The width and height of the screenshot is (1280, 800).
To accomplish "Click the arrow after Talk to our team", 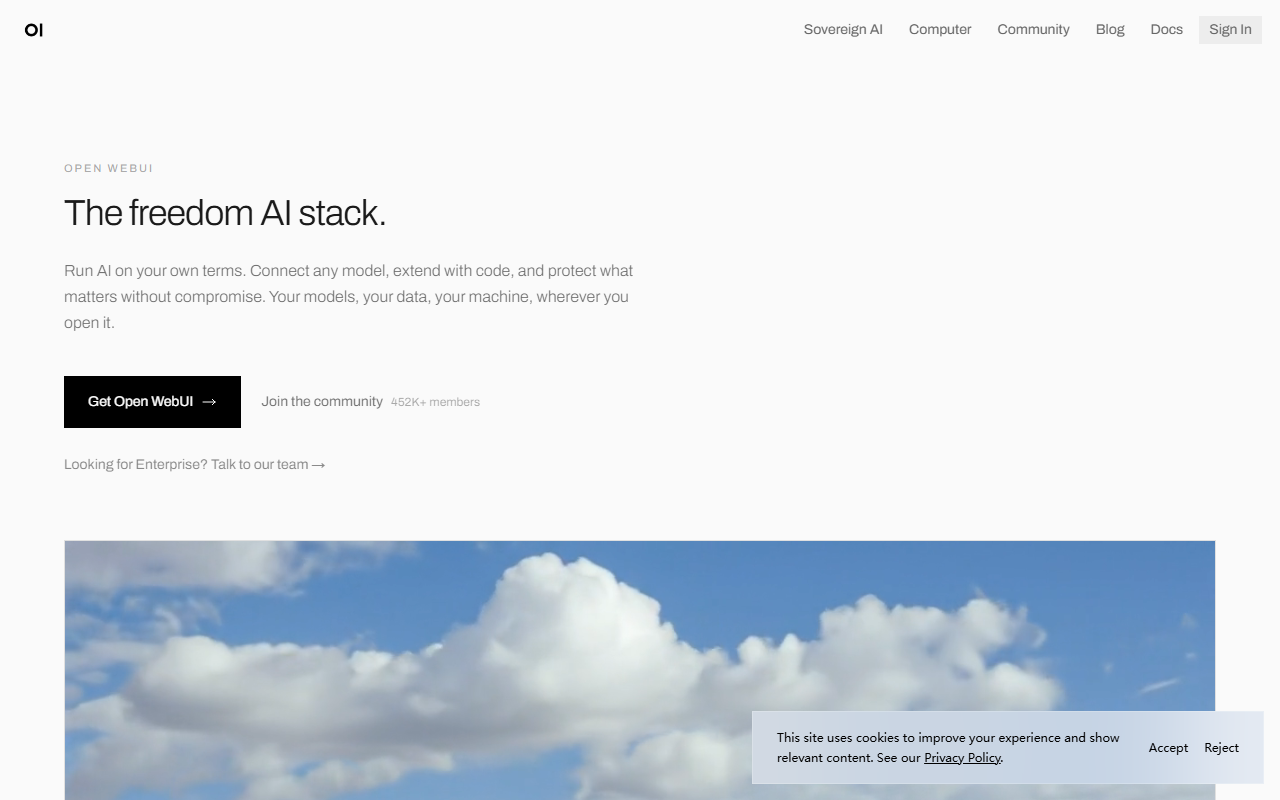I will (318, 465).
